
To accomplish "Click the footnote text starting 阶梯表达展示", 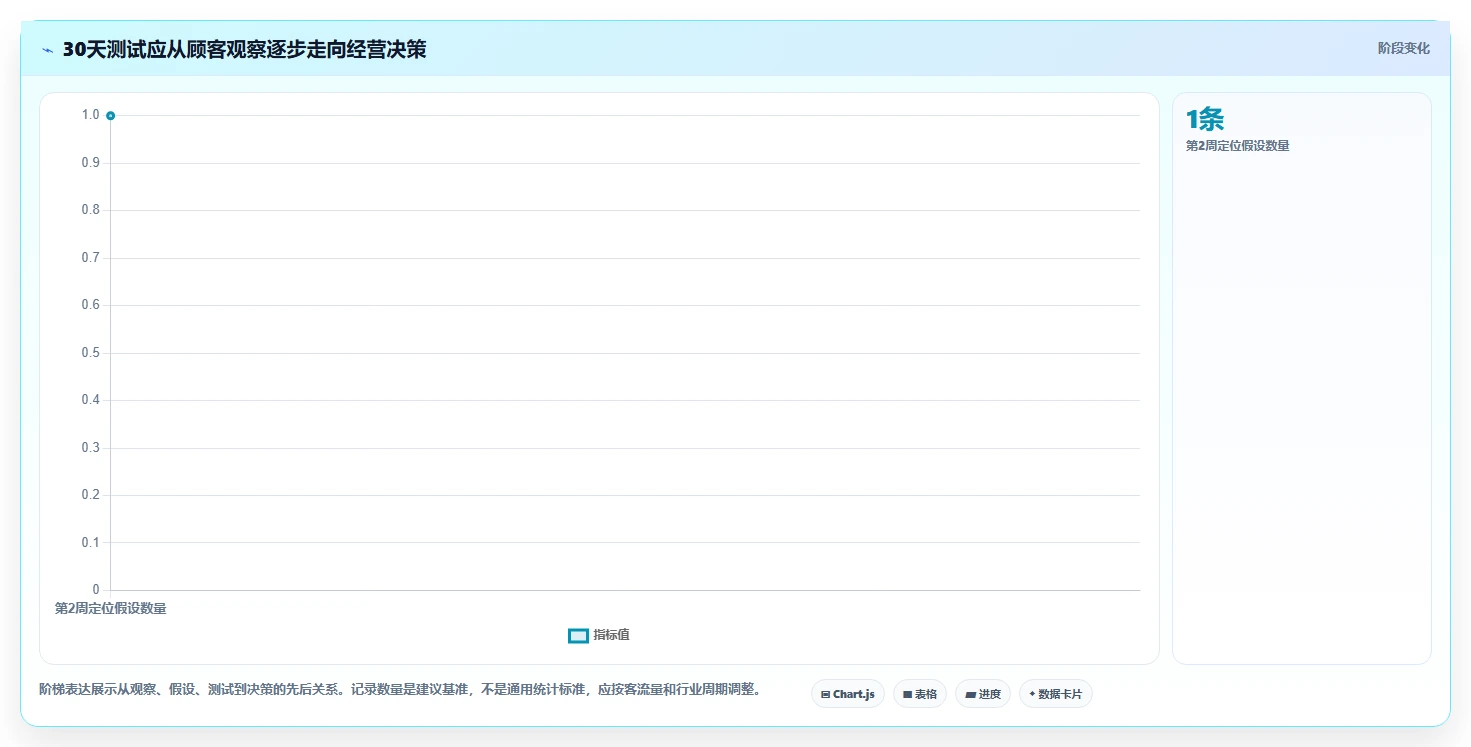I will click(x=400, y=690).
